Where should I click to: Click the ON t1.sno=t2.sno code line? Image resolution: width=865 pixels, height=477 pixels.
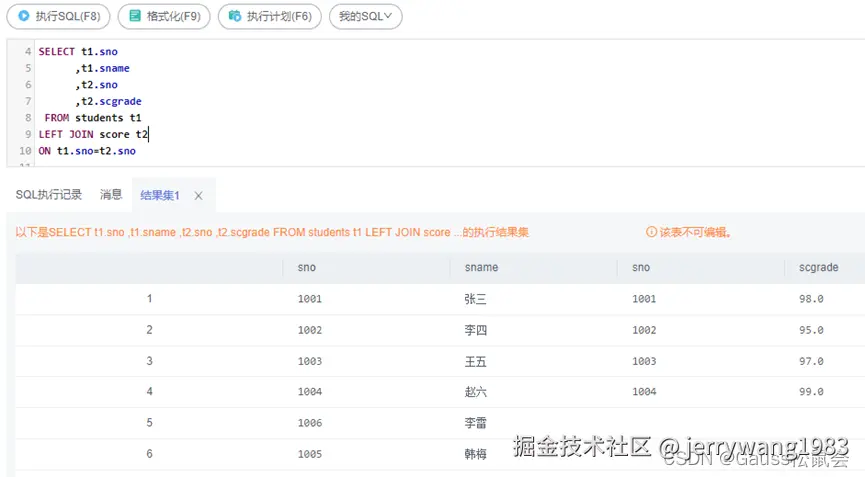[x=87, y=151]
